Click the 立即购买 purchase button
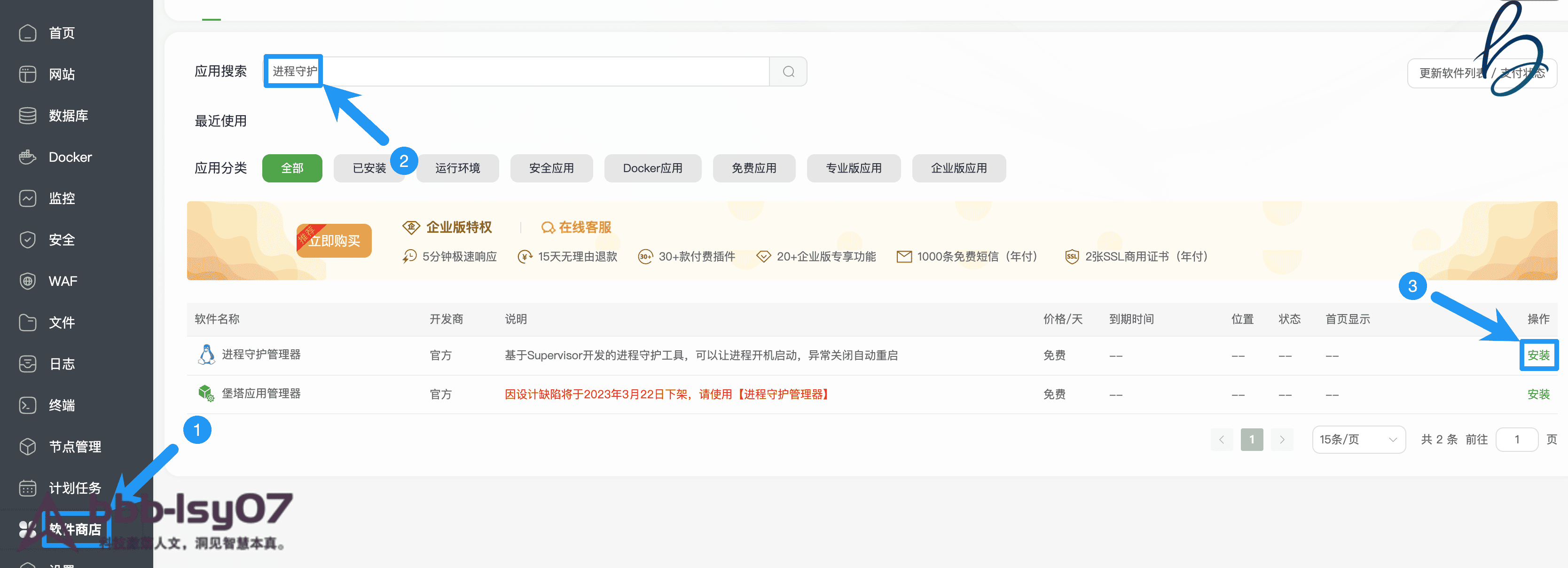1568x568 pixels. (x=334, y=240)
